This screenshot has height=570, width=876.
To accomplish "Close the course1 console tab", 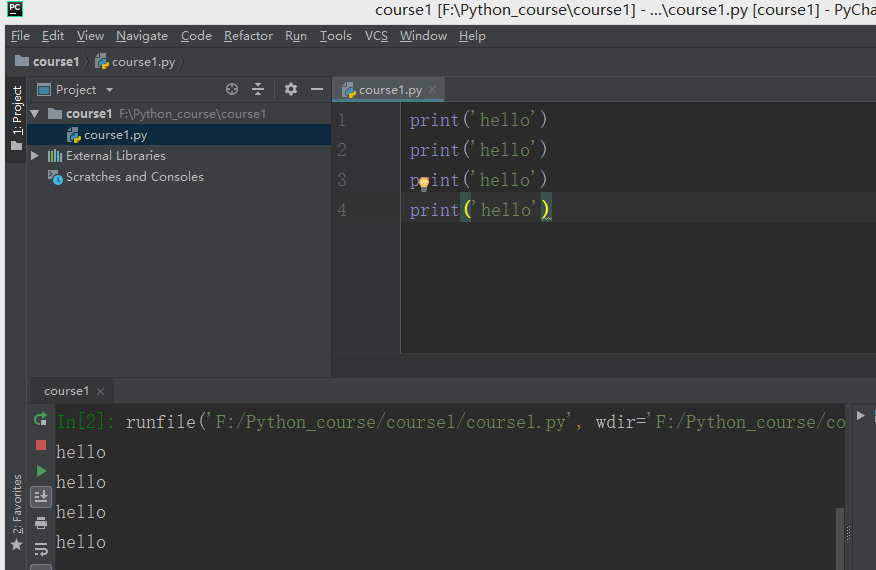I will coord(101,391).
